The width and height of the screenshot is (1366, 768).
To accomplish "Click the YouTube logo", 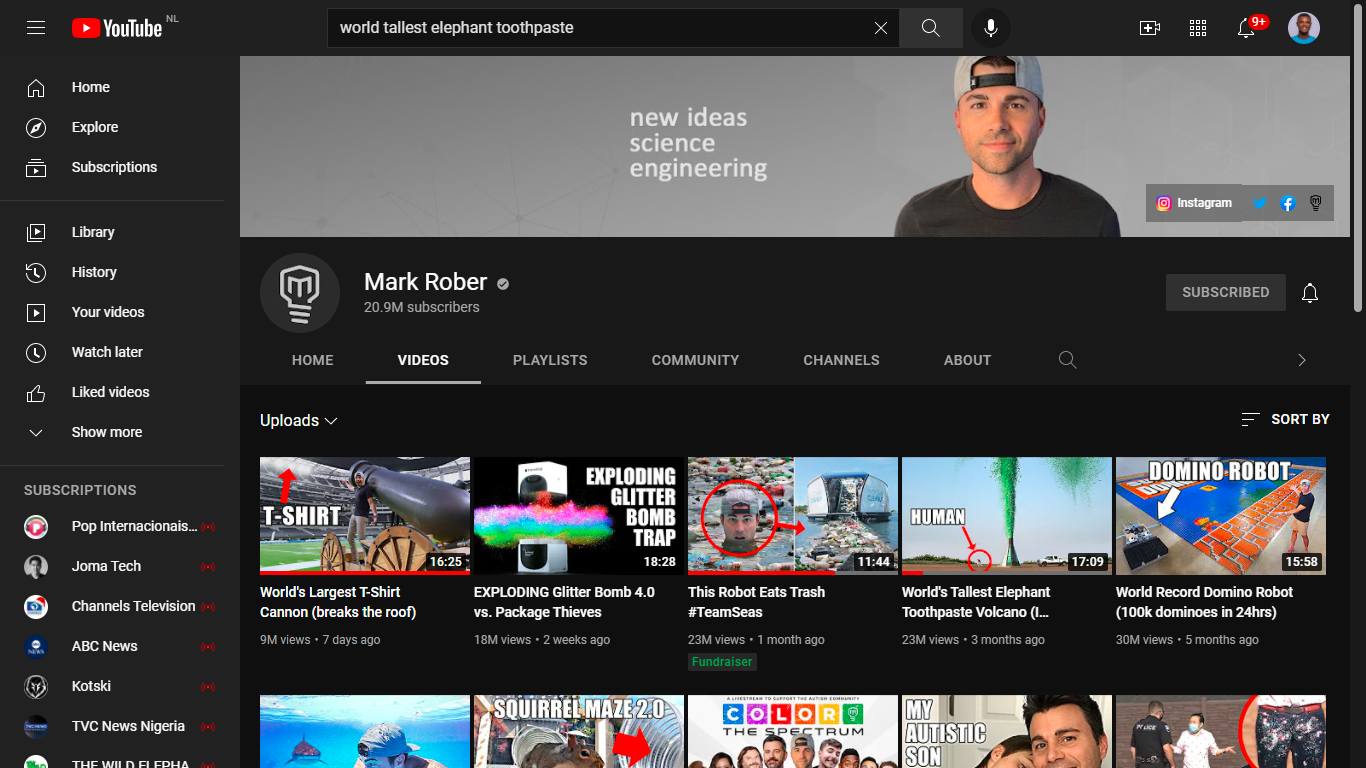I will (x=117, y=28).
